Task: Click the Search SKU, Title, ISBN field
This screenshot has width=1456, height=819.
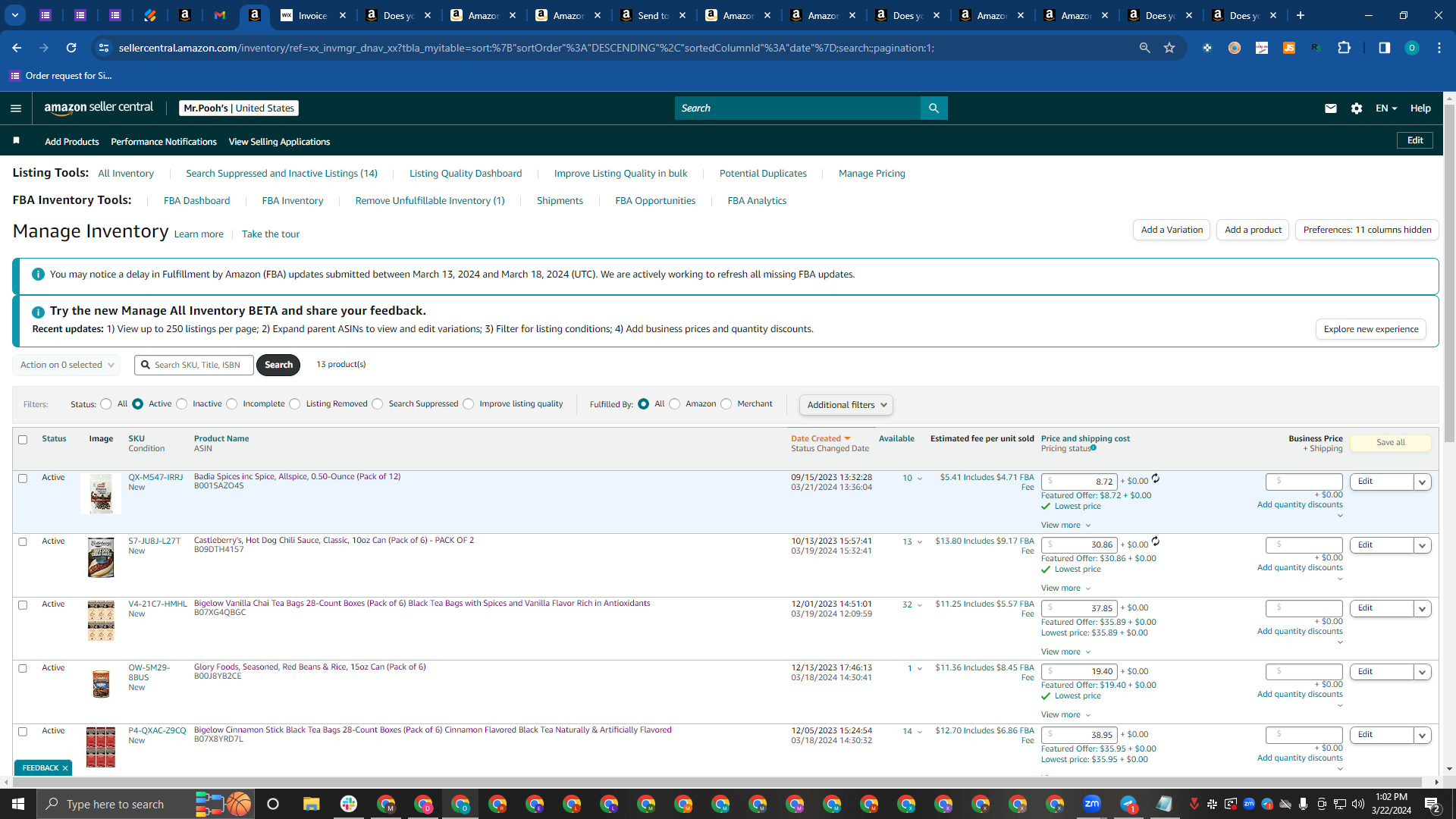Action: click(x=194, y=365)
